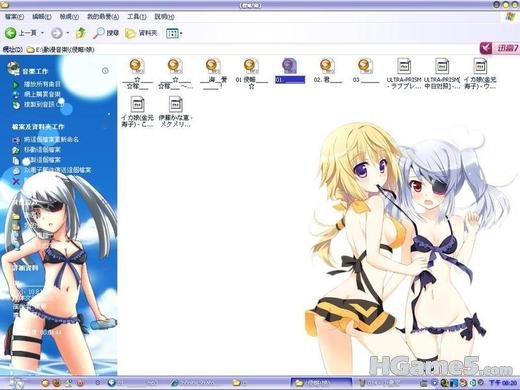Image resolution: width=520 pixels, height=390 pixels.
Task: Open the 檔案(F) menu
Action: (x=14, y=16)
